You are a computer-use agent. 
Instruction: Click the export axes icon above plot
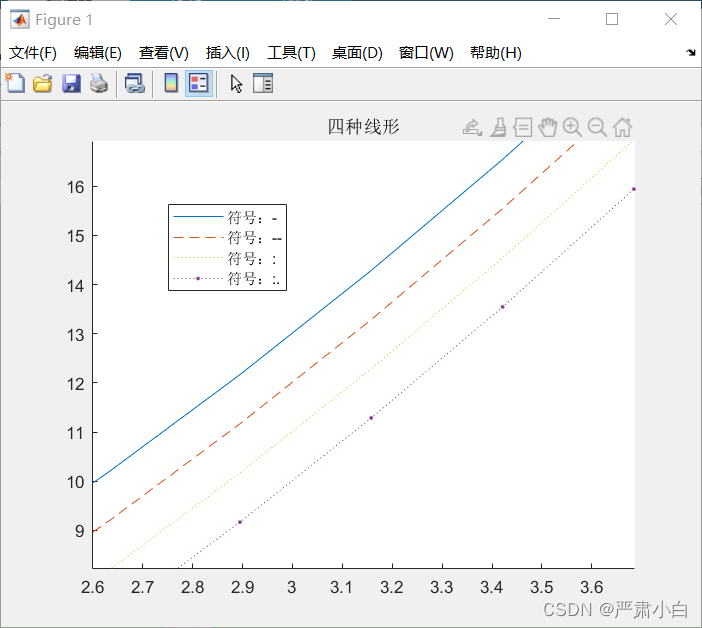point(472,128)
